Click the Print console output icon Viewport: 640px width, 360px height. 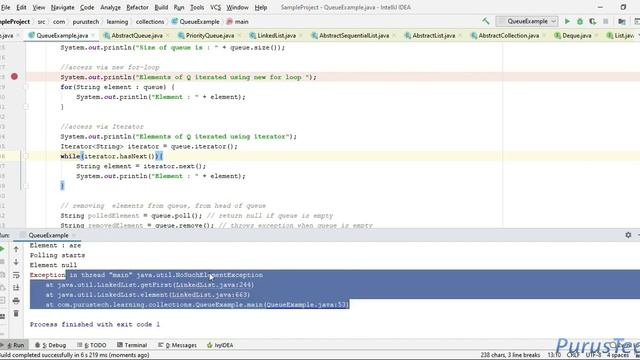[x=16, y=301]
